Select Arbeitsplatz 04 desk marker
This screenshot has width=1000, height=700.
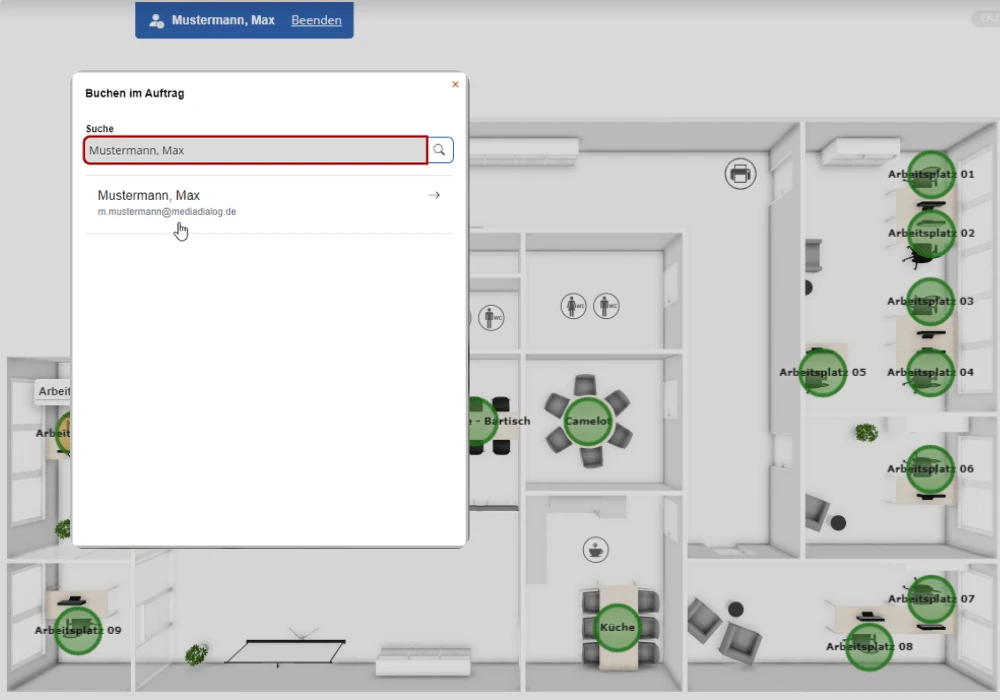tap(930, 372)
